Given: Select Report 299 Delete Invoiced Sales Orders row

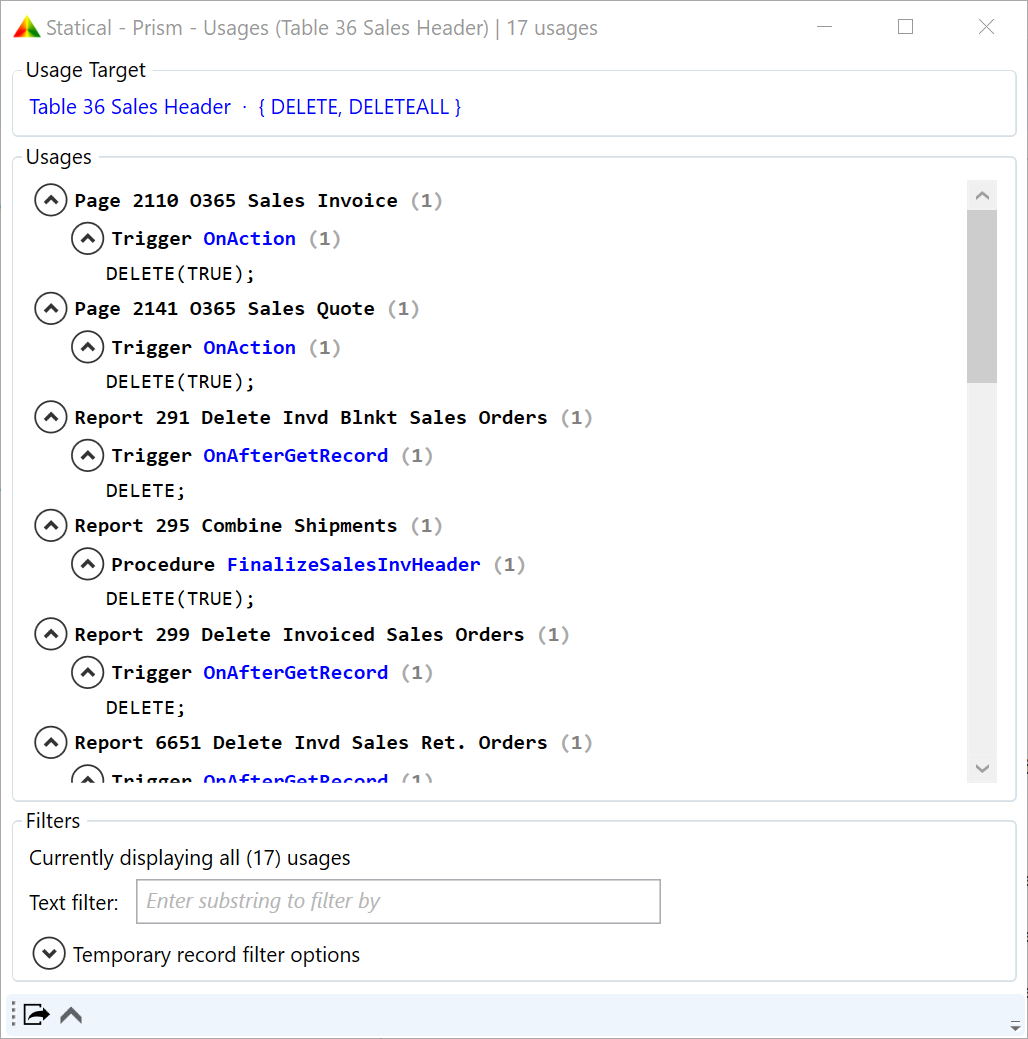Looking at the screenshot, I should coord(321,634).
